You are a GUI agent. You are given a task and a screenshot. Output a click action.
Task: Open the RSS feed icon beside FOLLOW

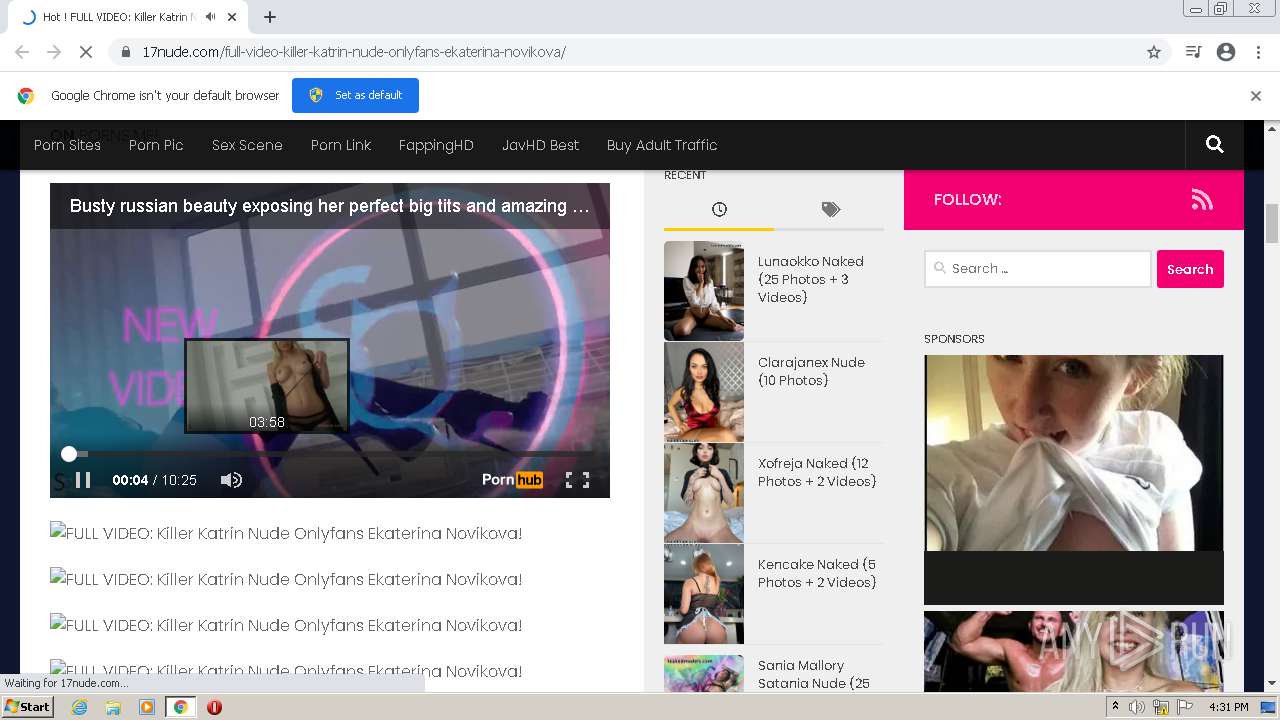(x=1202, y=200)
